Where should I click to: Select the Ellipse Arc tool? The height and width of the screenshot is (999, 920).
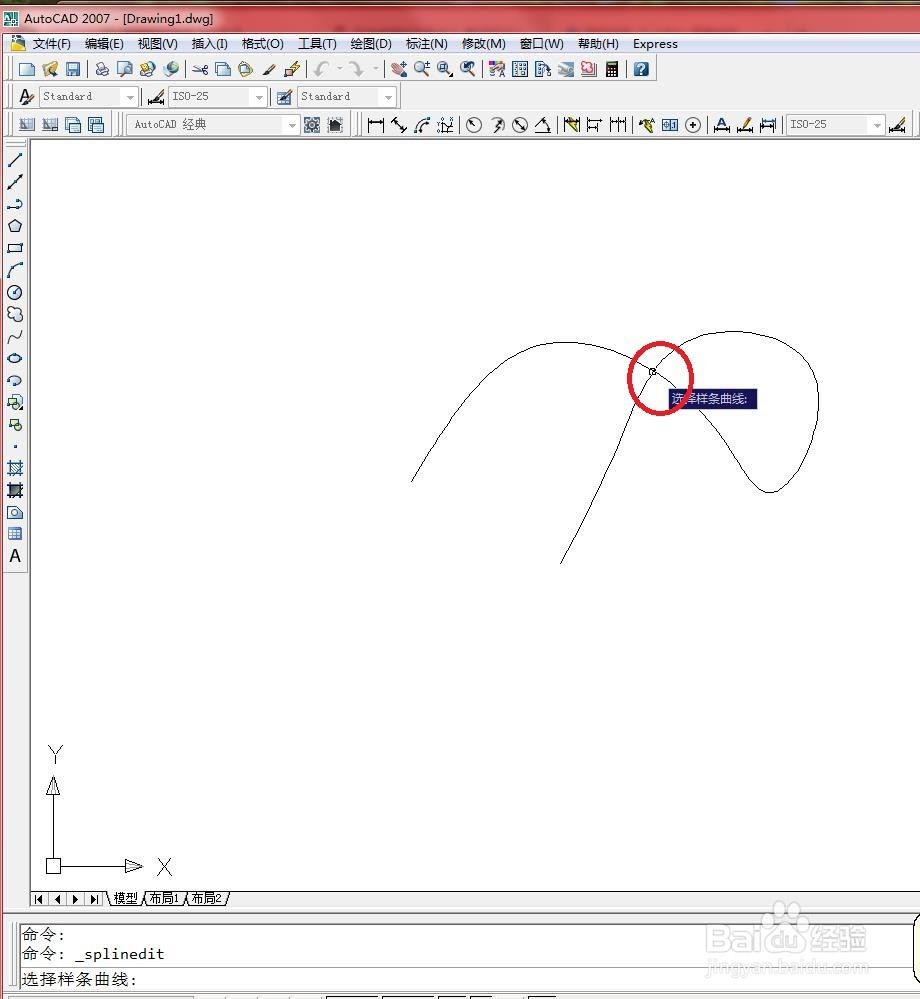coord(15,380)
